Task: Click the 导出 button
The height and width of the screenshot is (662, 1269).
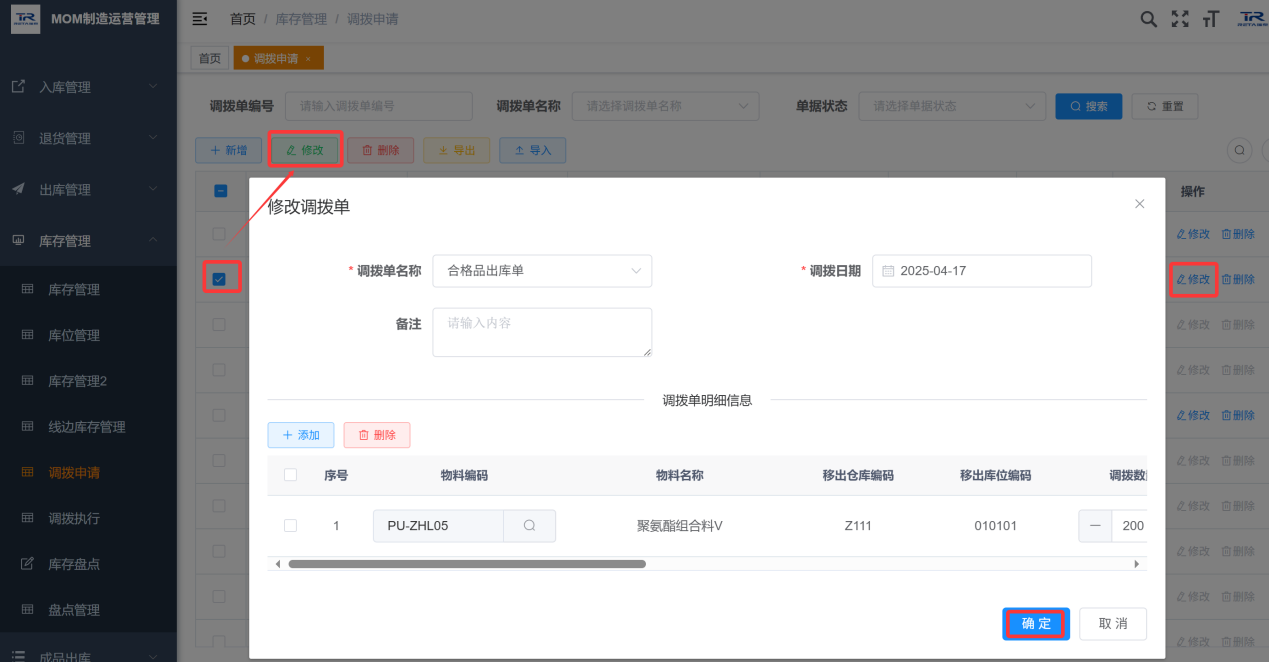Action: tap(457, 150)
